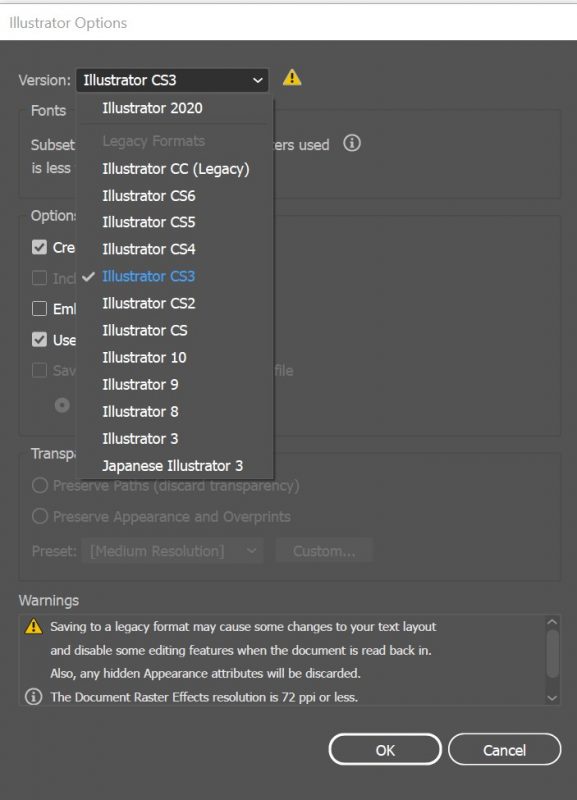Collapse the Version dropdown showing Illustrator CS3
This screenshot has height=800, width=577.
click(x=172, y=80)
